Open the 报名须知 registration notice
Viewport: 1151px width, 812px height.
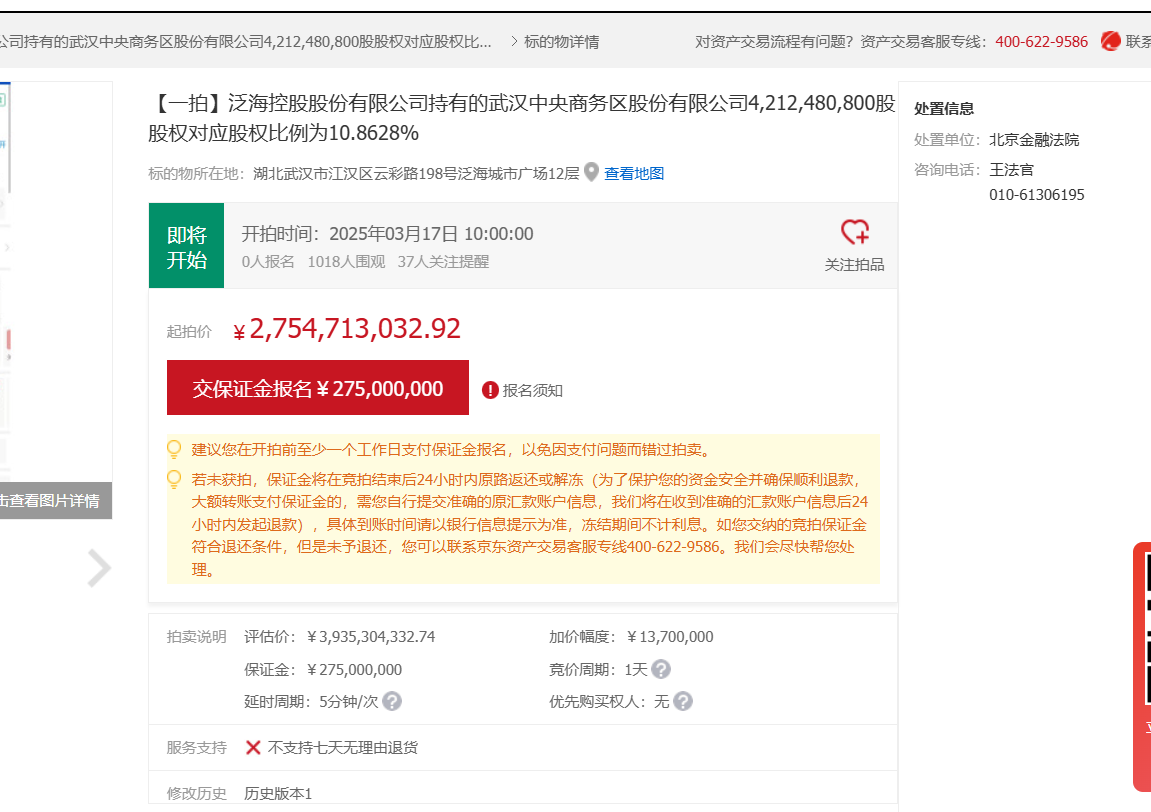click(x=532, y=391)
